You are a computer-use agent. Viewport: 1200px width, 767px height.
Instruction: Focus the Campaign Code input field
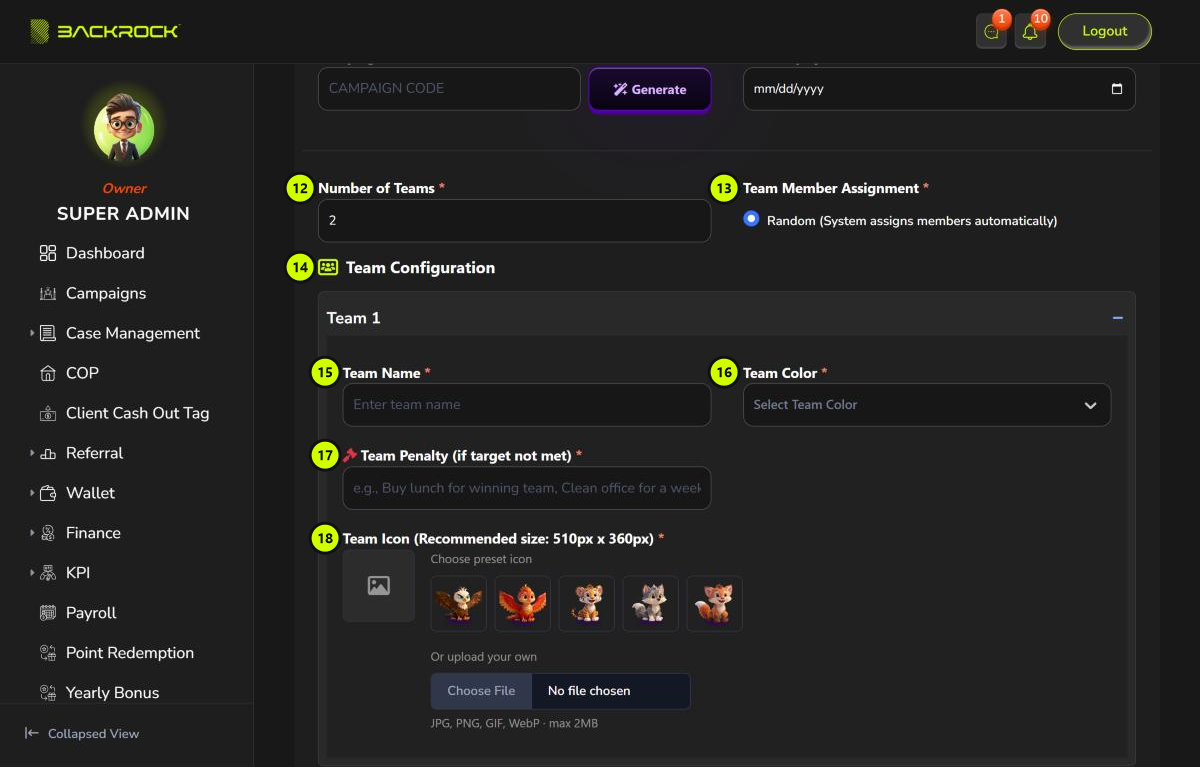pyautogui.click(x=449, y=88)
